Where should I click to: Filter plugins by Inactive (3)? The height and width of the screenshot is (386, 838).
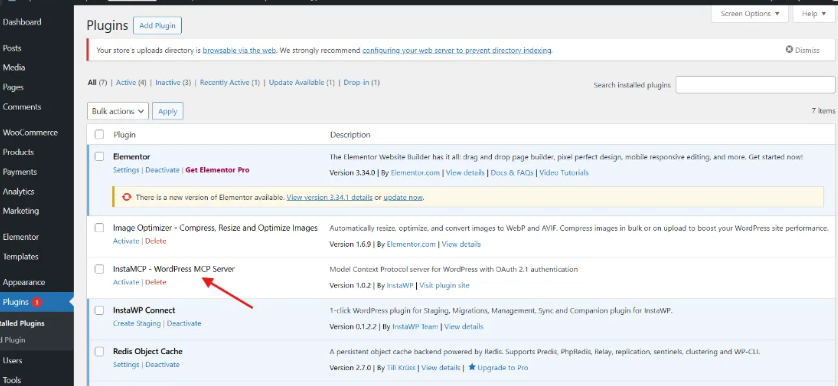pos(173,83)
